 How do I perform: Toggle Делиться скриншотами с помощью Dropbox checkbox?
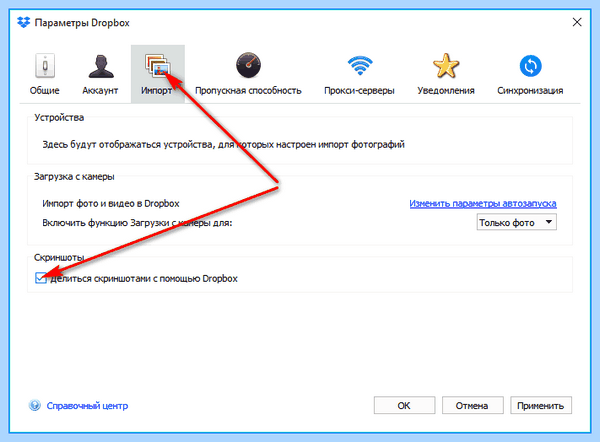point(41,278)
